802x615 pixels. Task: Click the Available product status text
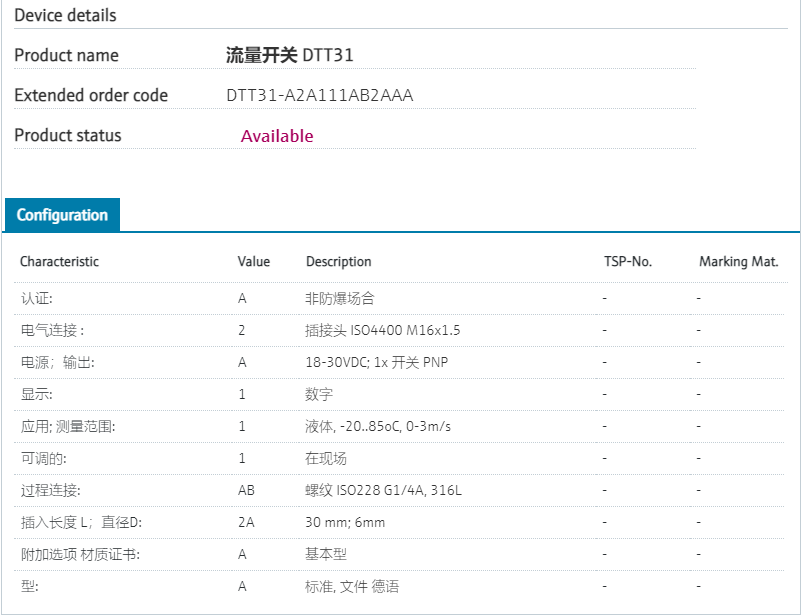tap(277, 136)
